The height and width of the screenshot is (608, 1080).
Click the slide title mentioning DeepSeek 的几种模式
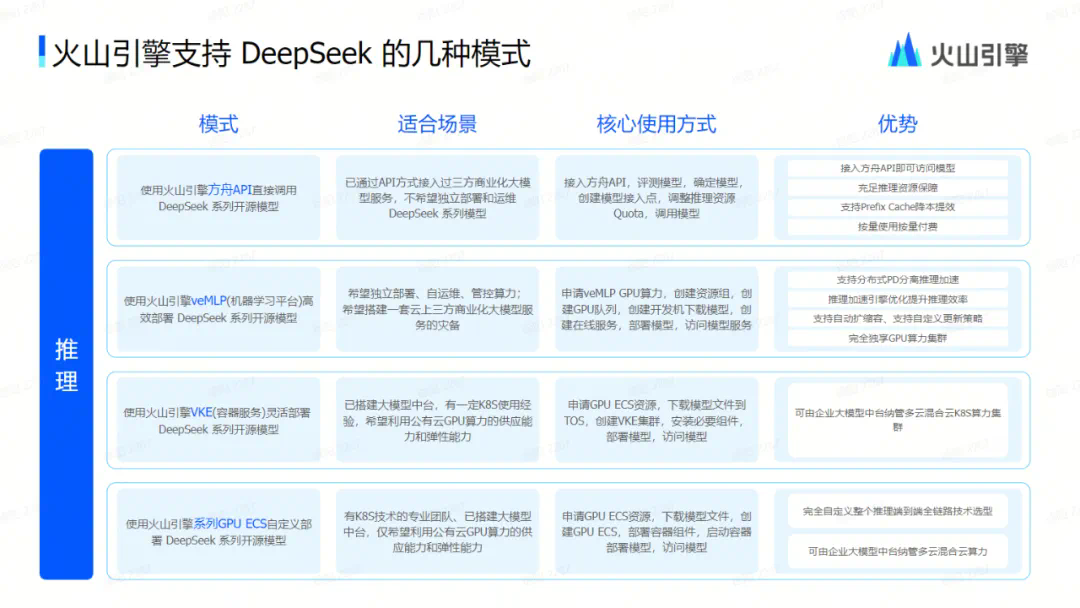[x=290, y=53]
